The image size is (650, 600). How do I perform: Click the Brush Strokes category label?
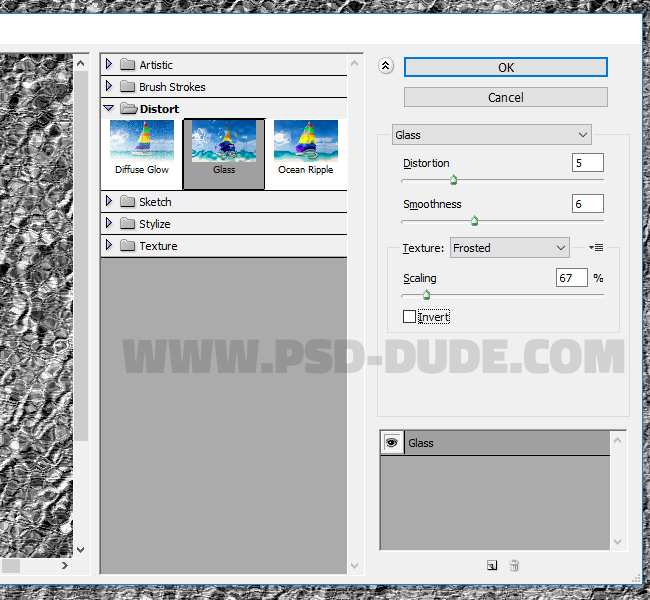[x=172, y=87]
